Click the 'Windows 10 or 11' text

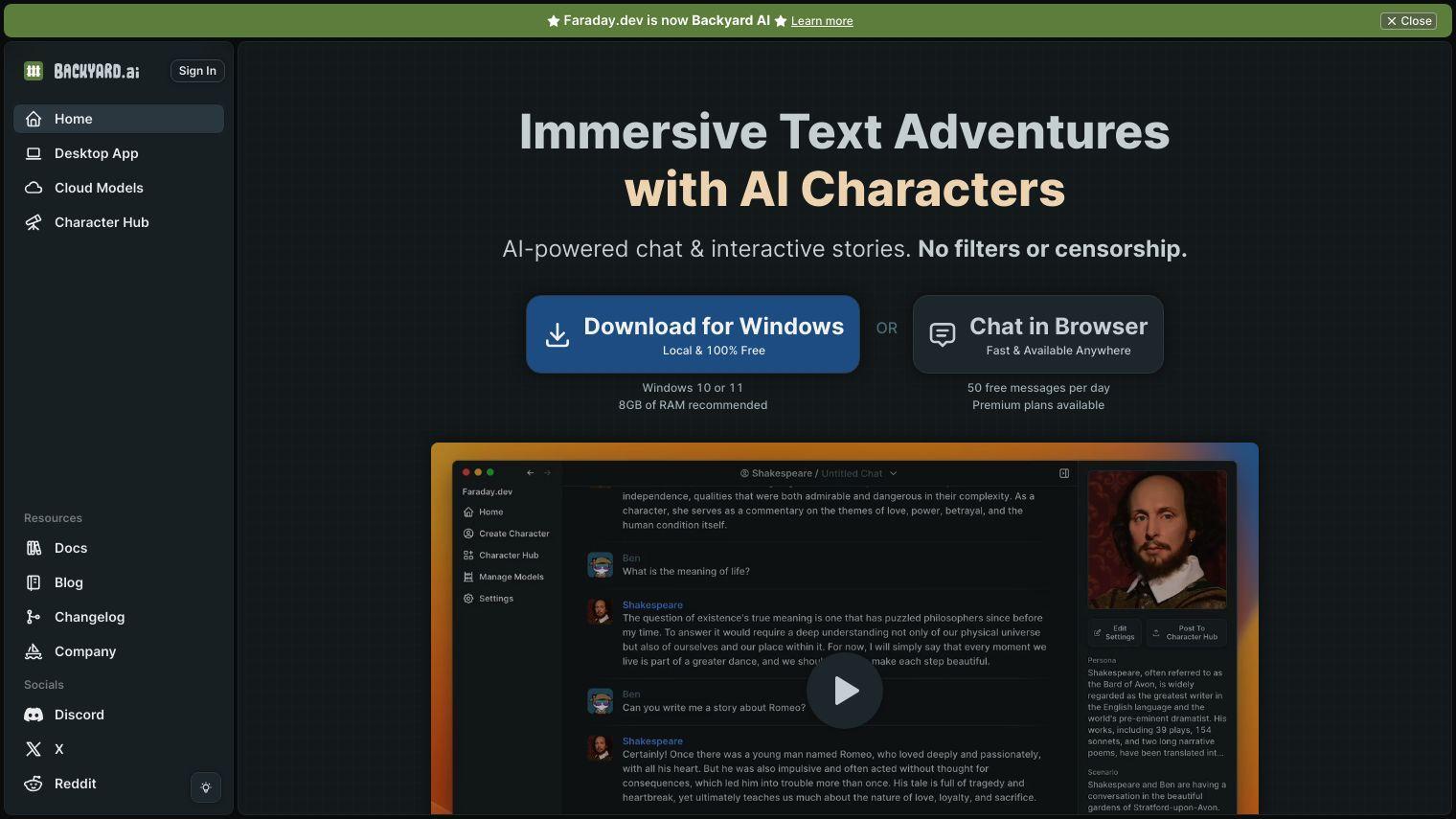[x=693, y=388]
